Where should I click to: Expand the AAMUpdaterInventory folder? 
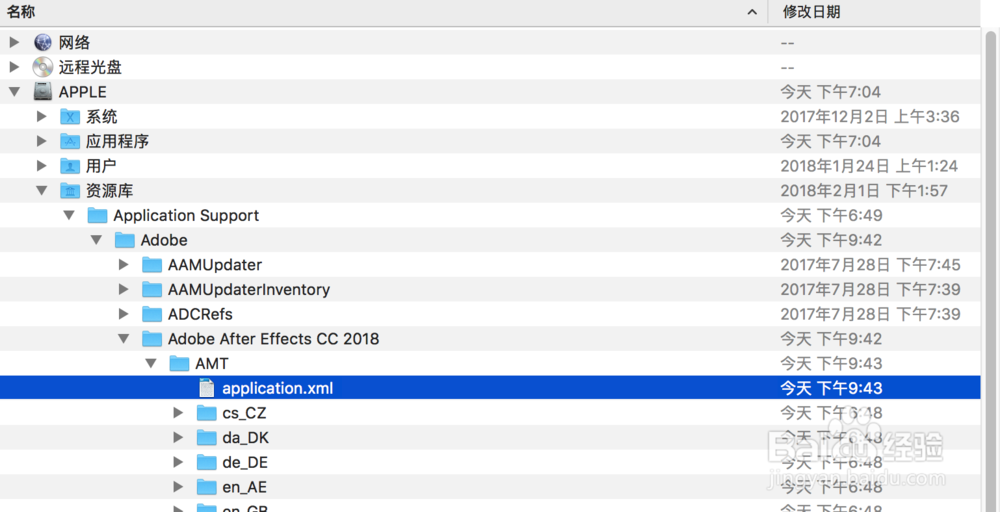(x=124, y=289)
